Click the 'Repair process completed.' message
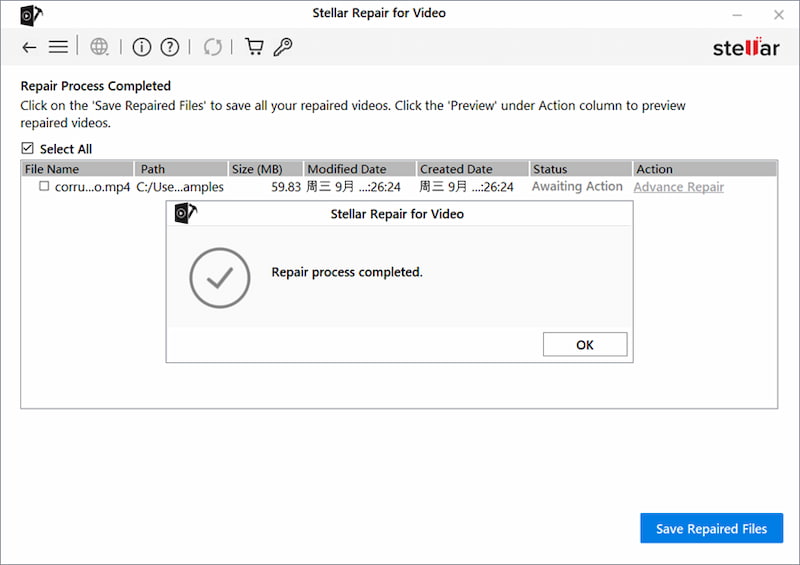 click(347, 272)
